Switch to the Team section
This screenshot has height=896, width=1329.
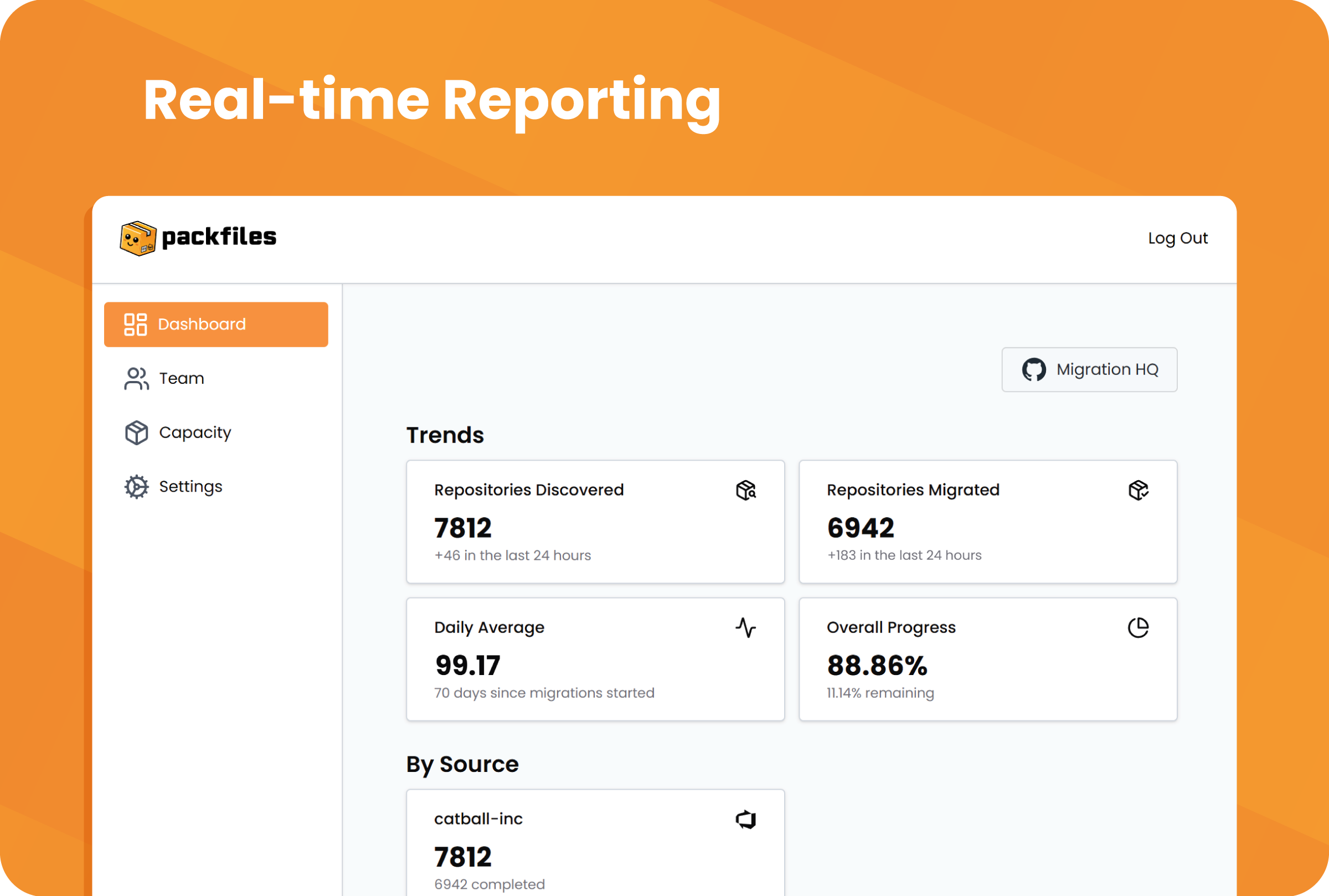(x=181, y=378)
